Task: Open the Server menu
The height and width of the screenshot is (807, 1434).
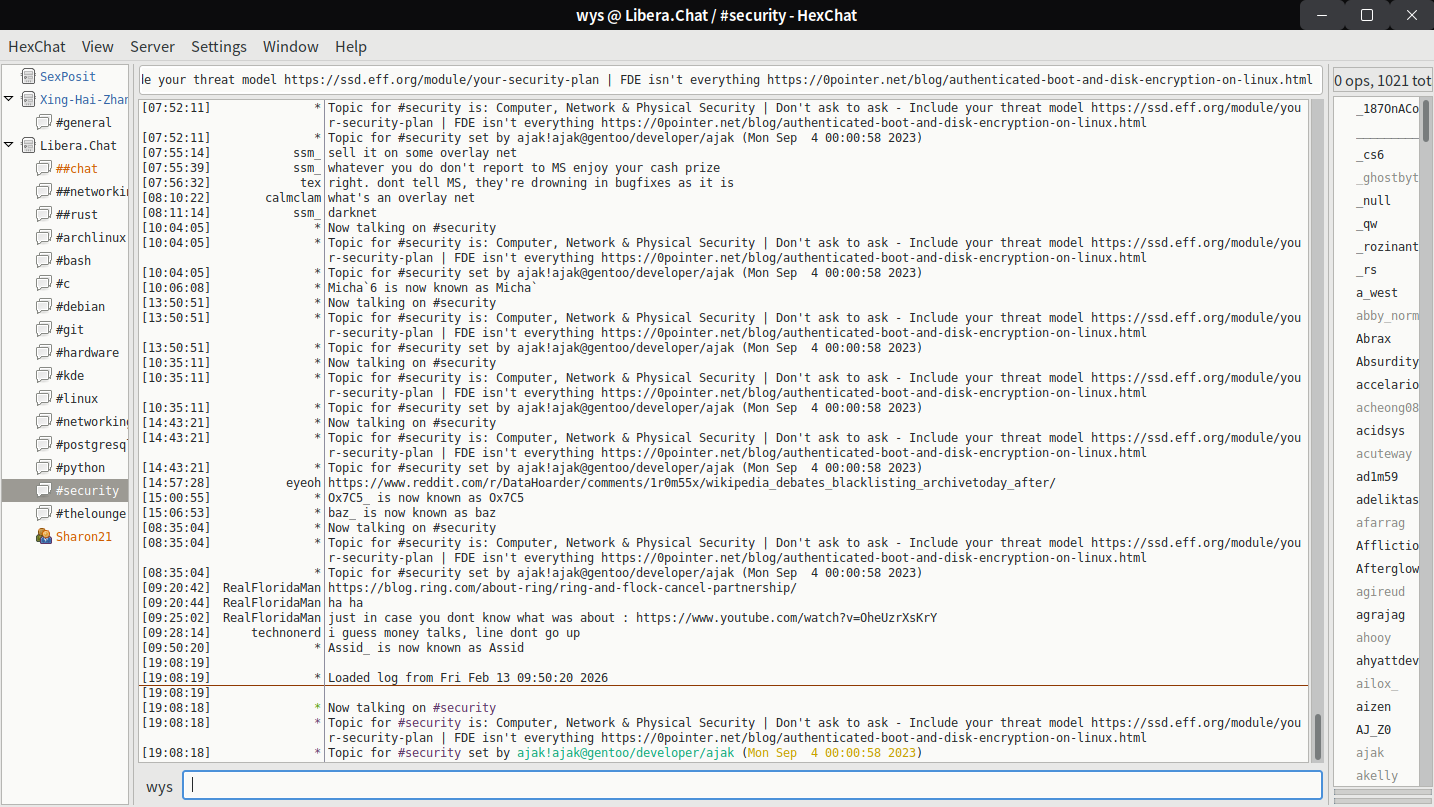Action: click(152, 47)
